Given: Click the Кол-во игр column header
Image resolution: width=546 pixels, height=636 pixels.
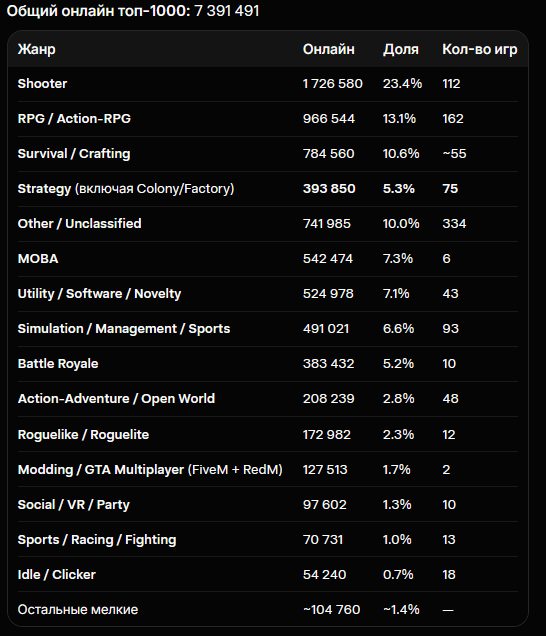Looking at the screenshot, I should coord(479,49).
